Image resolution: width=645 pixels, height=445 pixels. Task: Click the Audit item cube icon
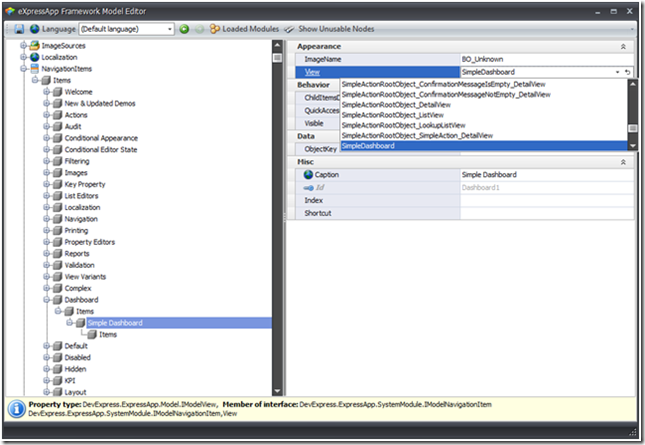pos(58,126)
